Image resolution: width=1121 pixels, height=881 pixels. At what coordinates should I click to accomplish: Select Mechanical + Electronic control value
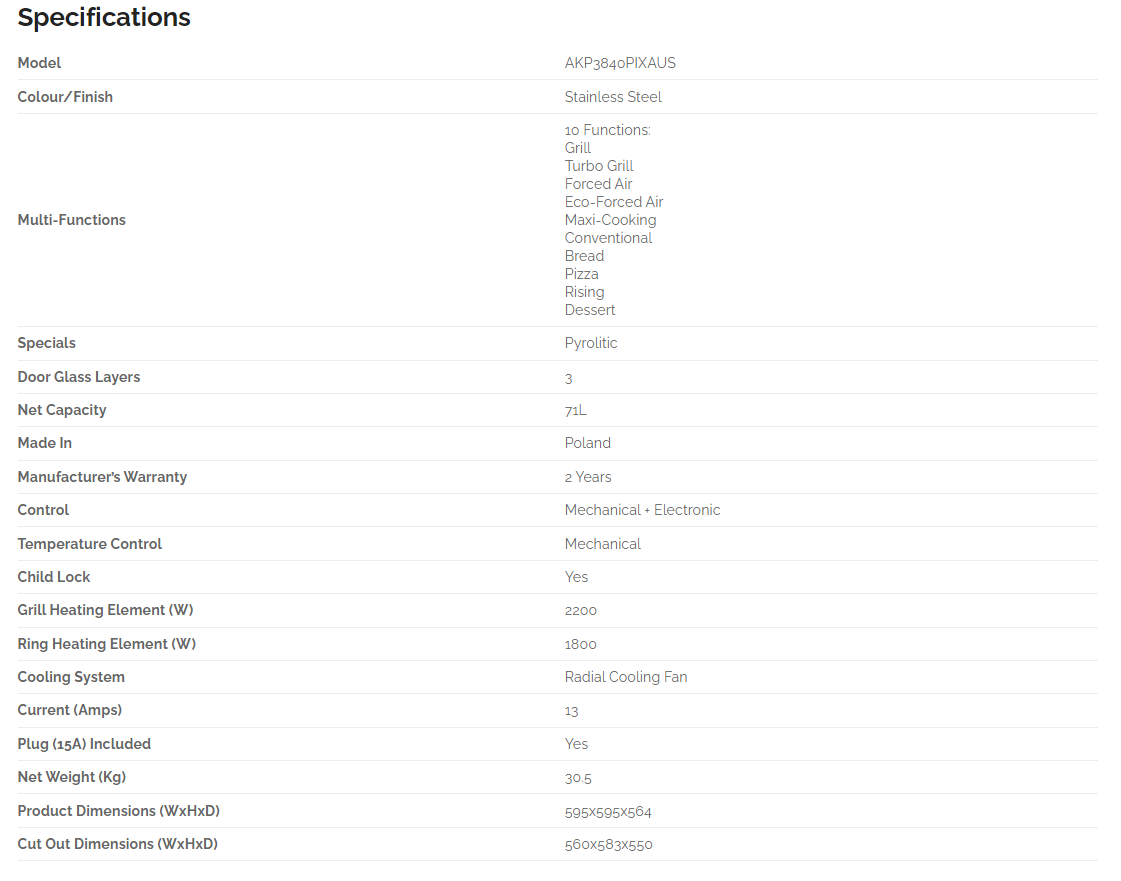tap(642, 510)
